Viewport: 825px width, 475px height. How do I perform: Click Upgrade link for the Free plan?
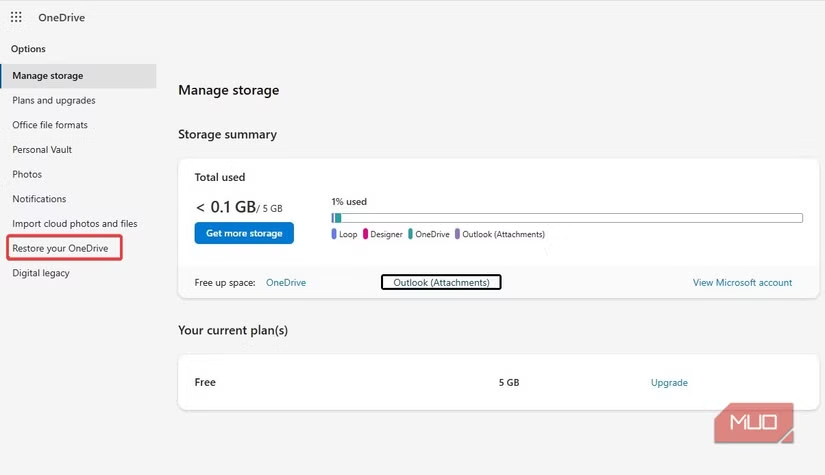click(669, 383)
